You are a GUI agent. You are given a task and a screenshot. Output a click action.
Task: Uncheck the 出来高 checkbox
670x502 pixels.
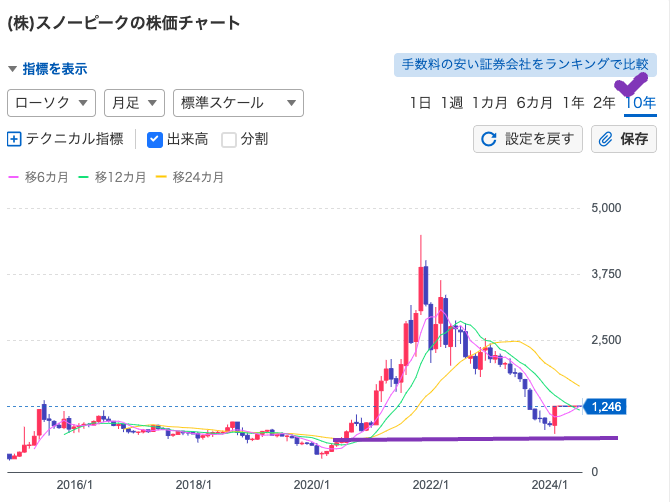[x=154, y=140]
